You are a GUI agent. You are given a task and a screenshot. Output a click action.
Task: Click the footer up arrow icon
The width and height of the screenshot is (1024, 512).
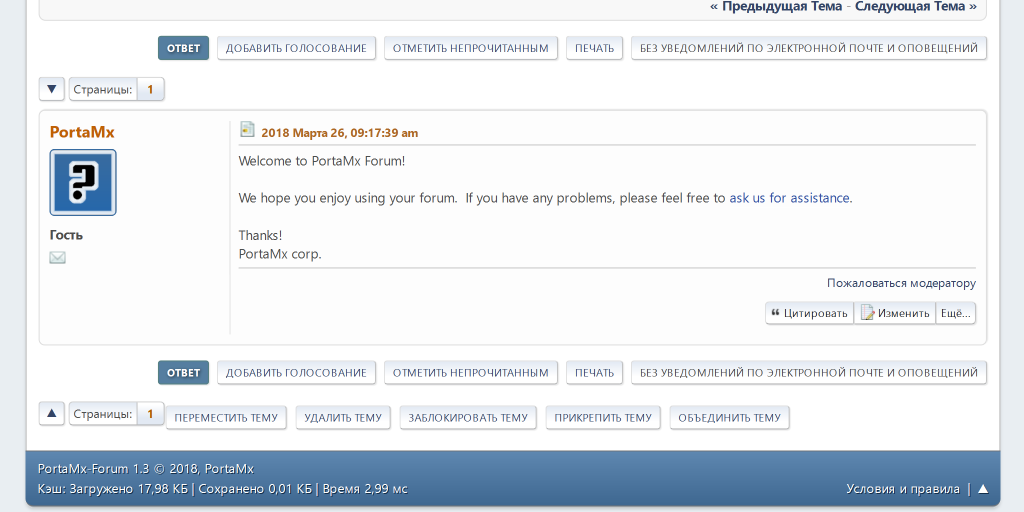pos(983,489)
